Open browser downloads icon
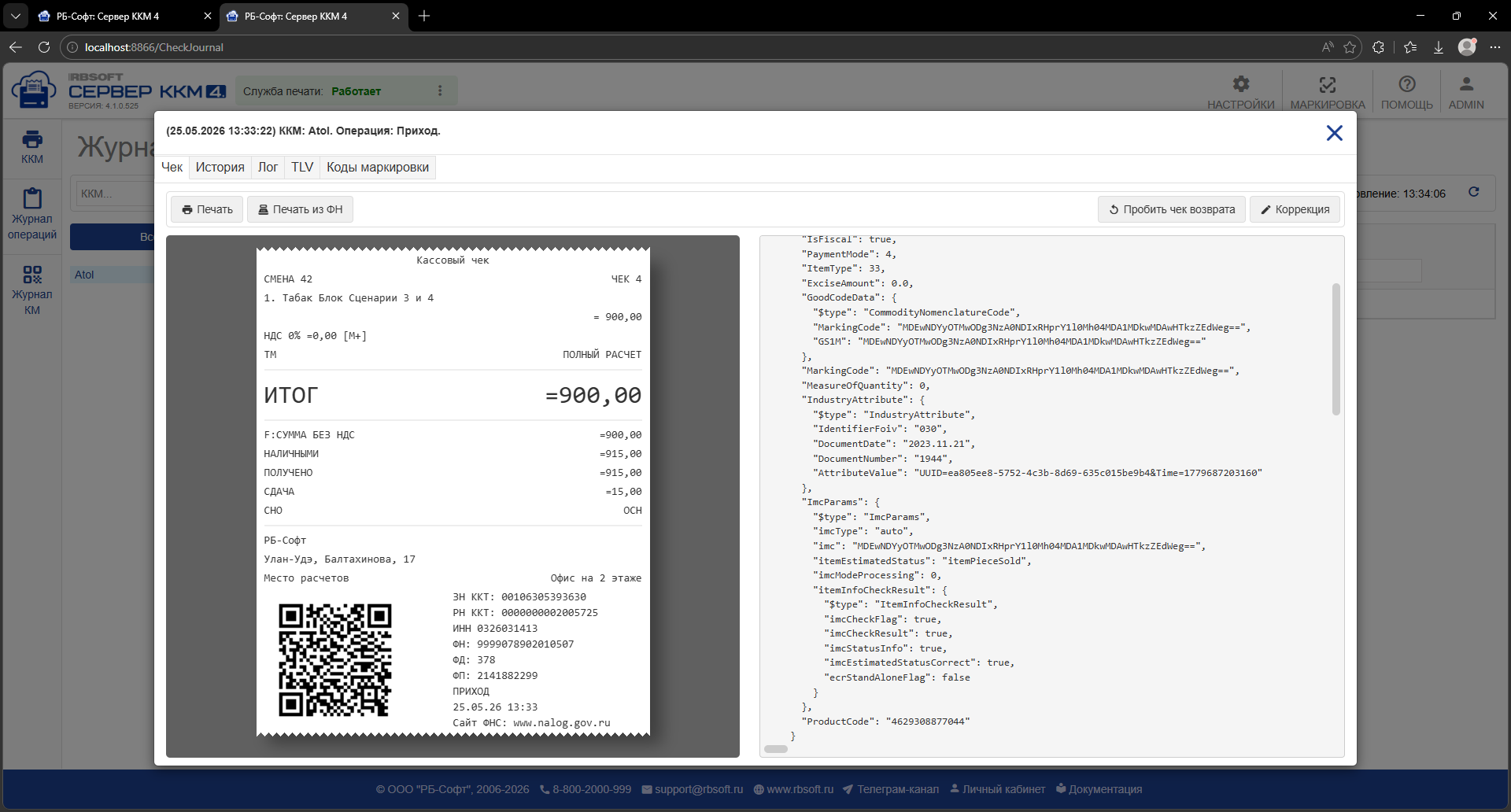Screen dimensions: 1511x812 (x=1439, y=47)
